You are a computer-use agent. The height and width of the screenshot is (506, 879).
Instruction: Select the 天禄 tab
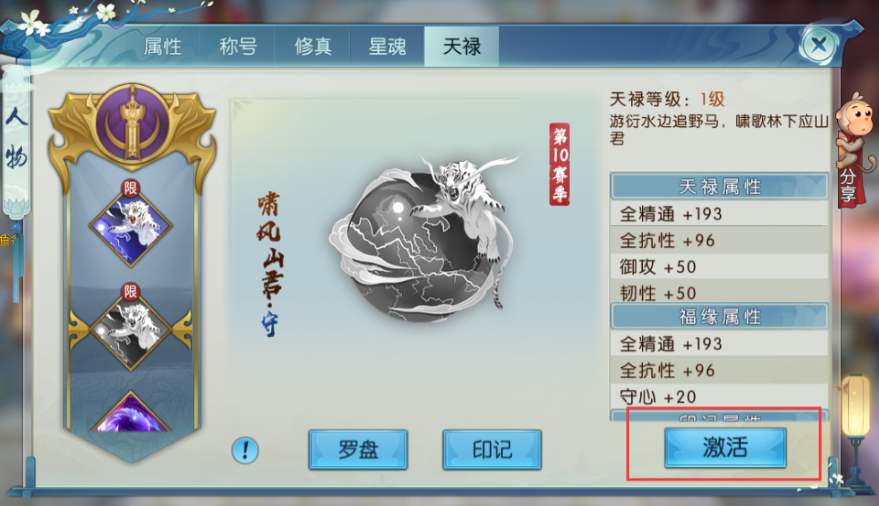point(461,47)
